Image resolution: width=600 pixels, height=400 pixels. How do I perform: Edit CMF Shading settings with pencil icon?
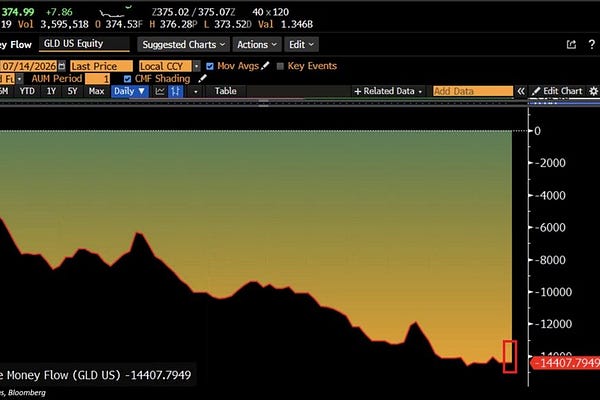202,79
